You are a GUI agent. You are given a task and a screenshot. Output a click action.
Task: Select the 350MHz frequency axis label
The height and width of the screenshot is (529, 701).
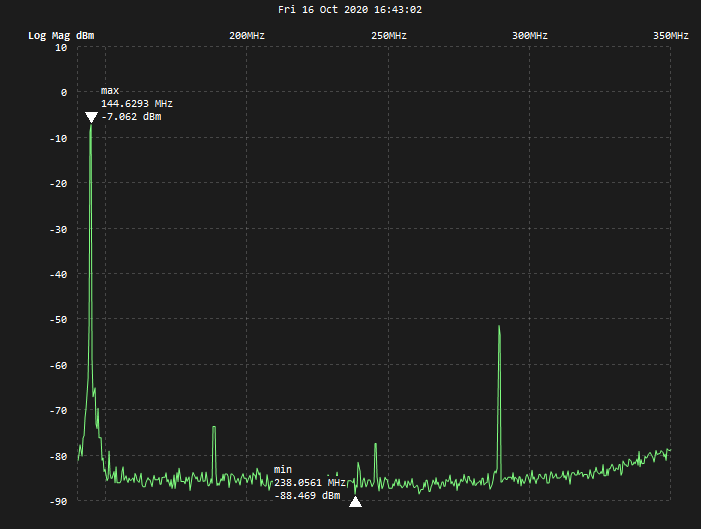click(x=671, y=36)
